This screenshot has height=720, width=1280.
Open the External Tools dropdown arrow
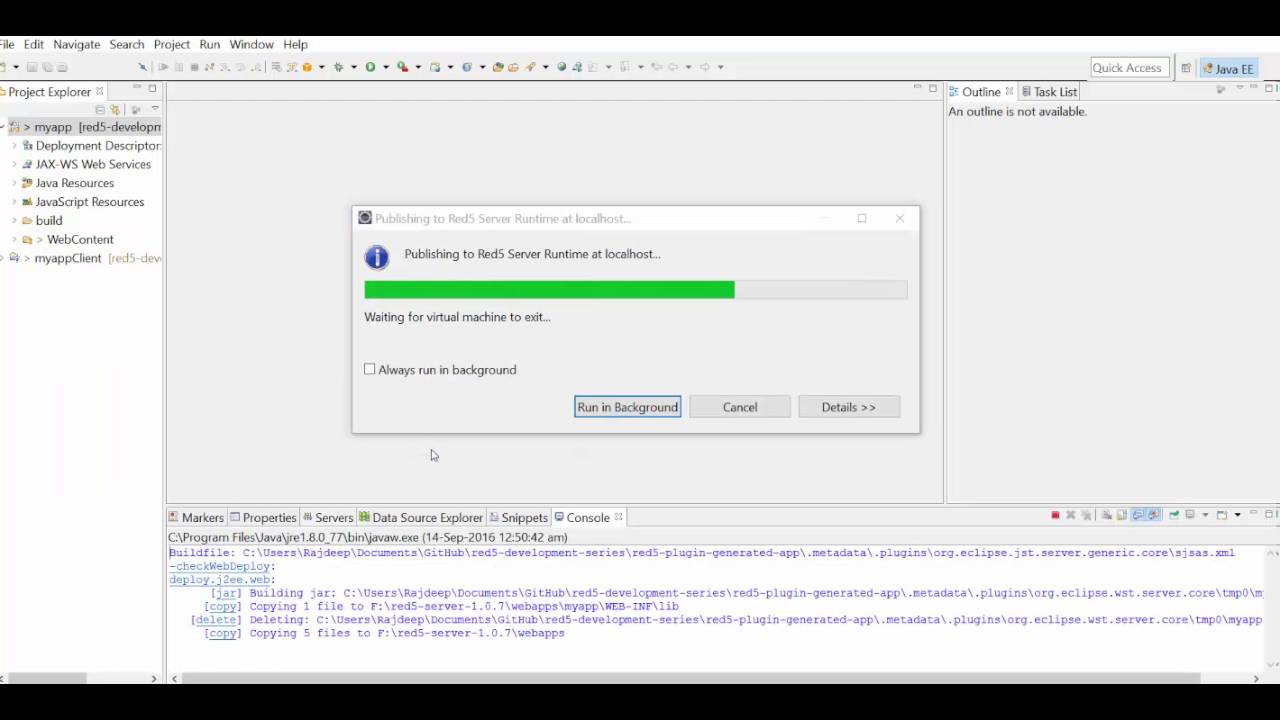click(x=418, y=67)
